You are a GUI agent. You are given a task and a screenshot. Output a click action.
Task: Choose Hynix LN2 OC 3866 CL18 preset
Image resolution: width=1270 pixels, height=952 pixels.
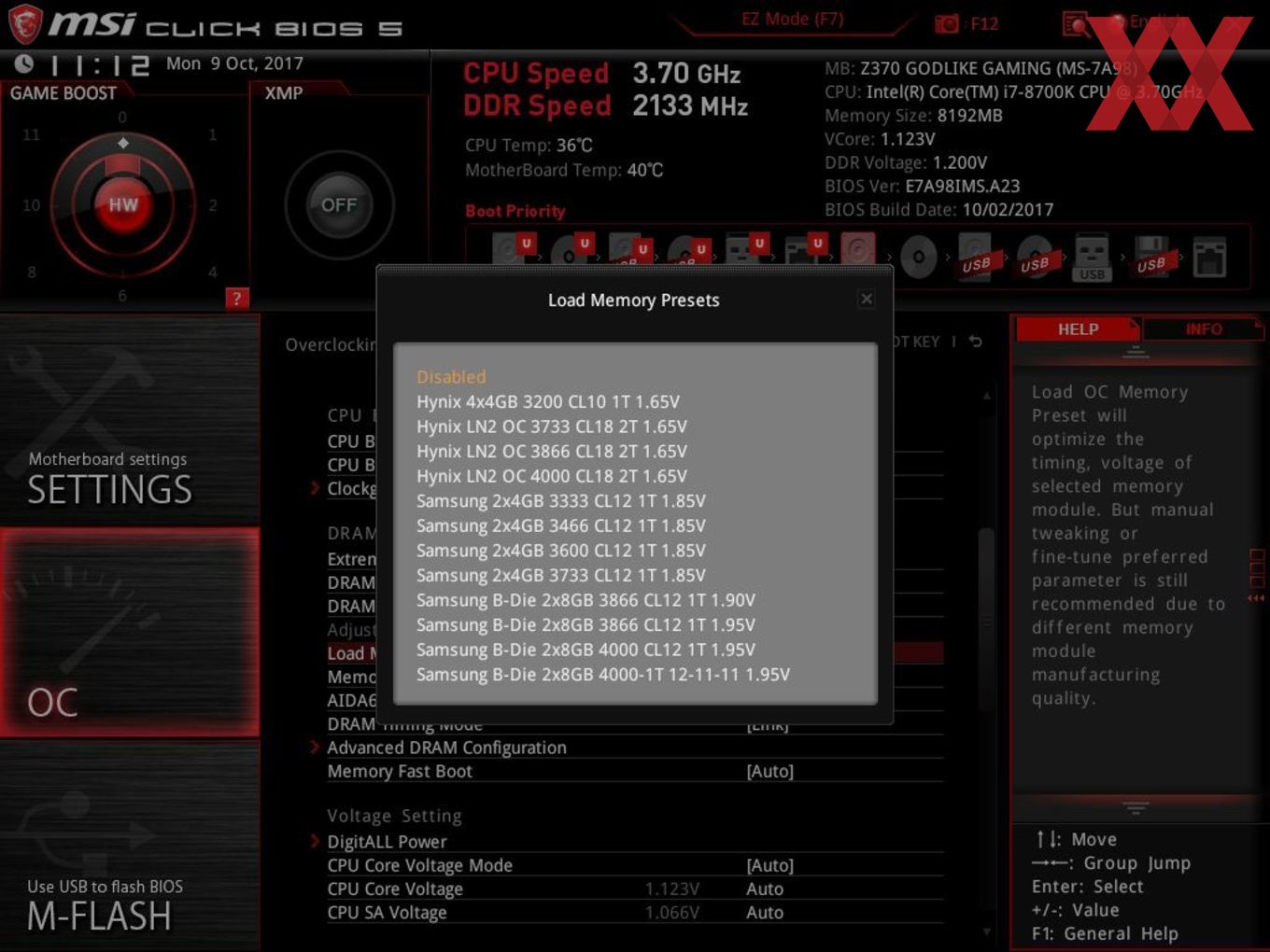click(552, 452)
